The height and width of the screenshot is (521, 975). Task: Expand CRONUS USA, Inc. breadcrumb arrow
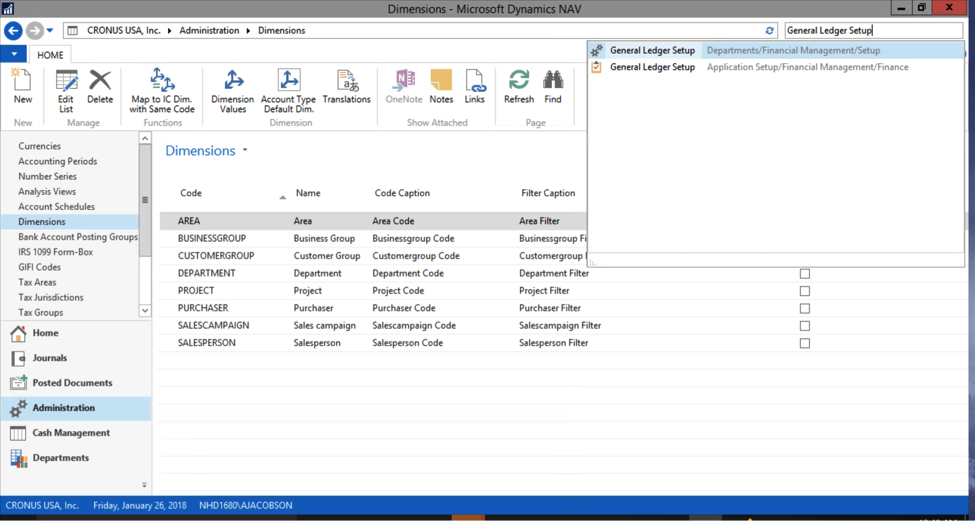point(170,30)
